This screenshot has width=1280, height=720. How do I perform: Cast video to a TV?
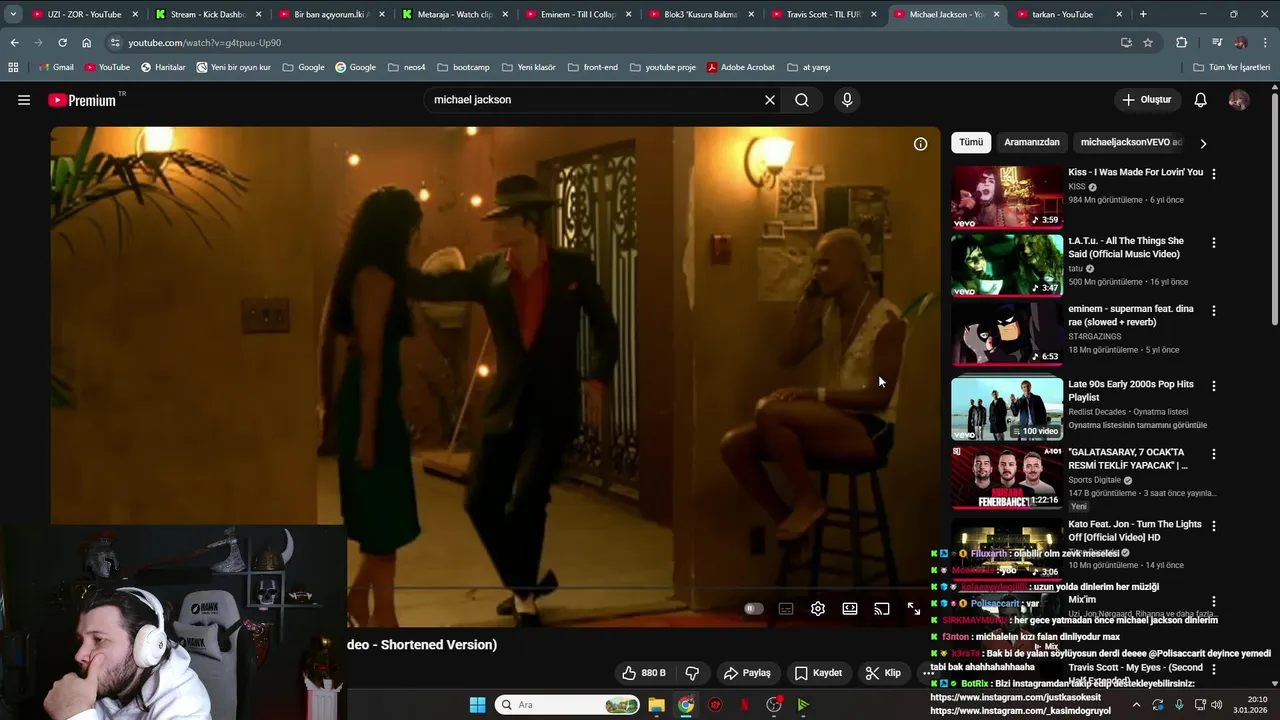[882, 608]
